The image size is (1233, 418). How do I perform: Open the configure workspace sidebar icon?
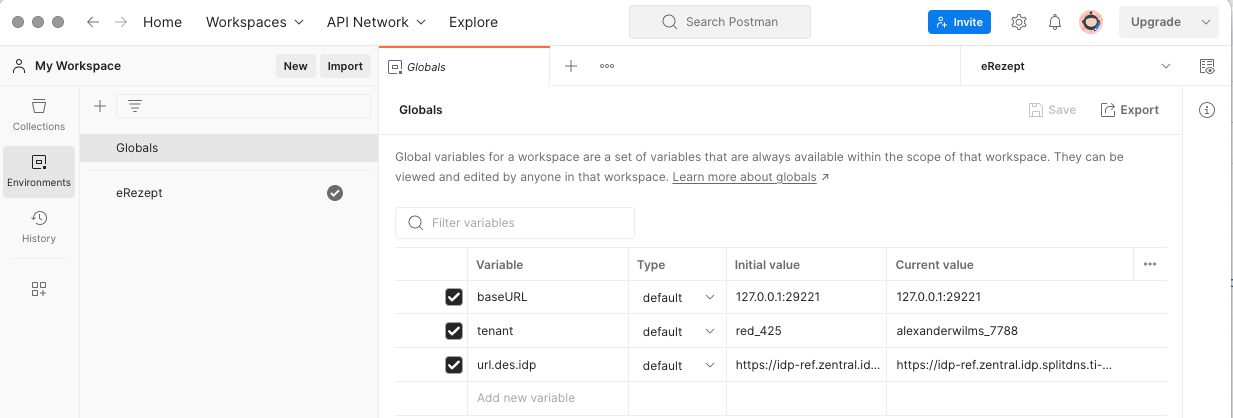(x=39, y=289)
